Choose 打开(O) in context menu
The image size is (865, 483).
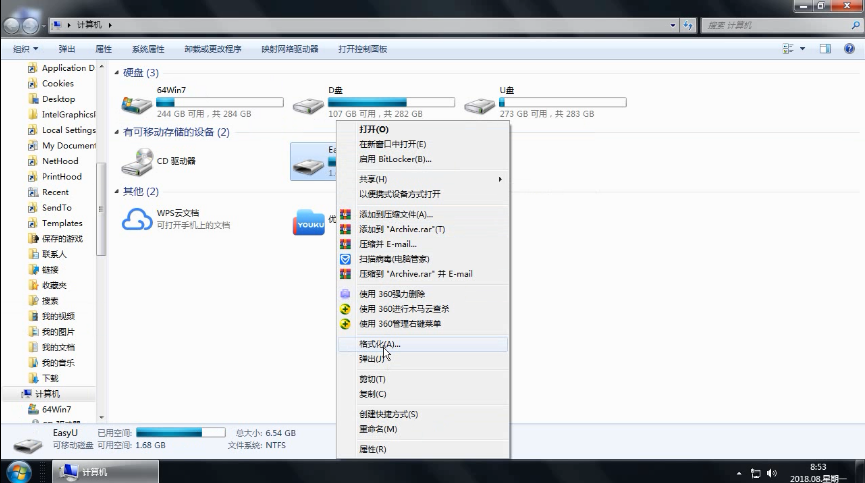(x=423, y=130)
